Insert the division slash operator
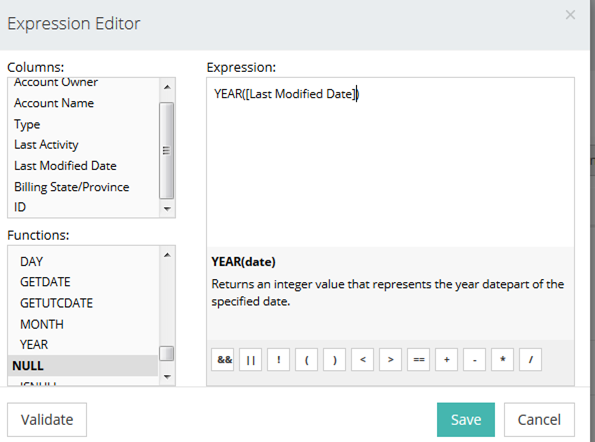This screenshot has width=595, height=442. tap(530, 360)
